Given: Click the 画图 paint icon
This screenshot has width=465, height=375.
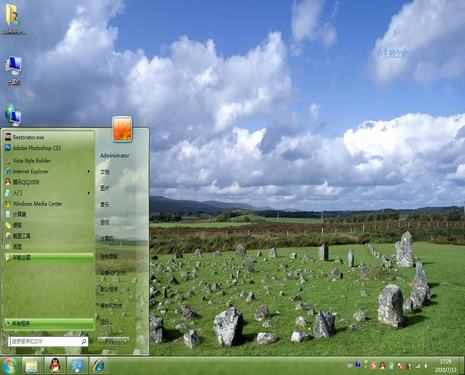Looking at the screenshot, I should [x=8, y=246].
